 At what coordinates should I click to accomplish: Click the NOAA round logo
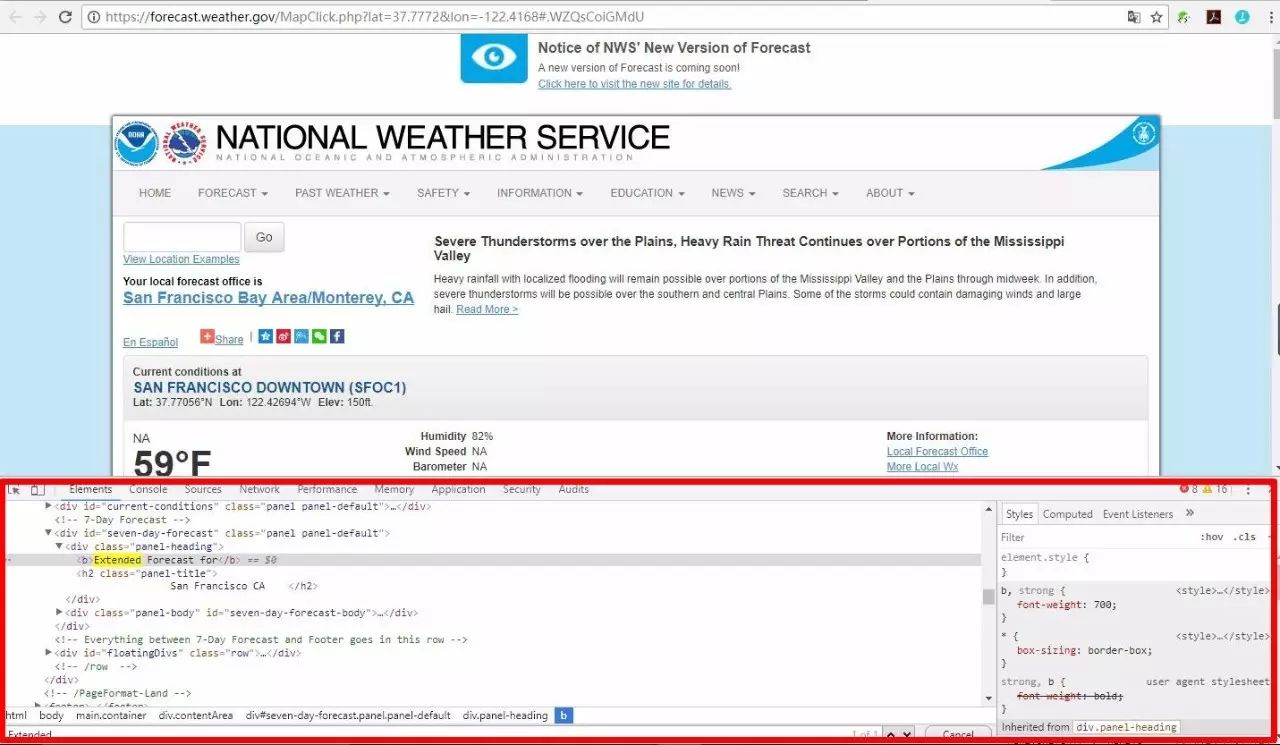click(136, 143)
